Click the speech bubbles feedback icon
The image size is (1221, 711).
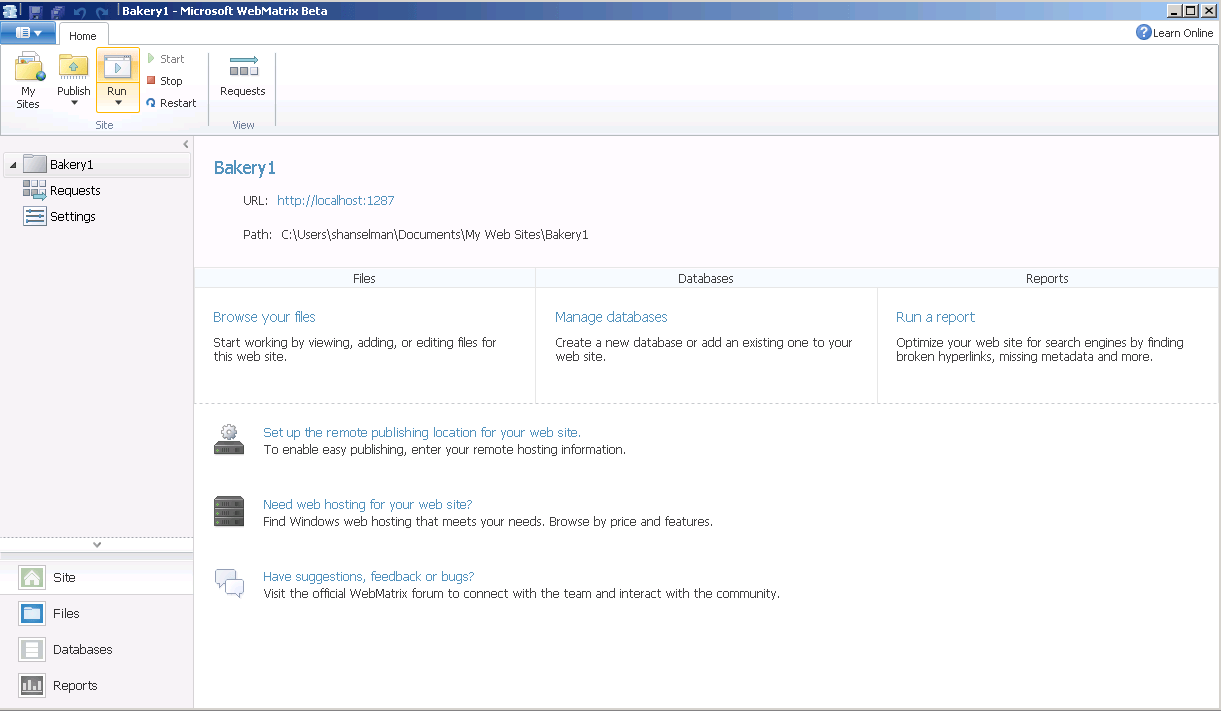click(x=229, y=583)
